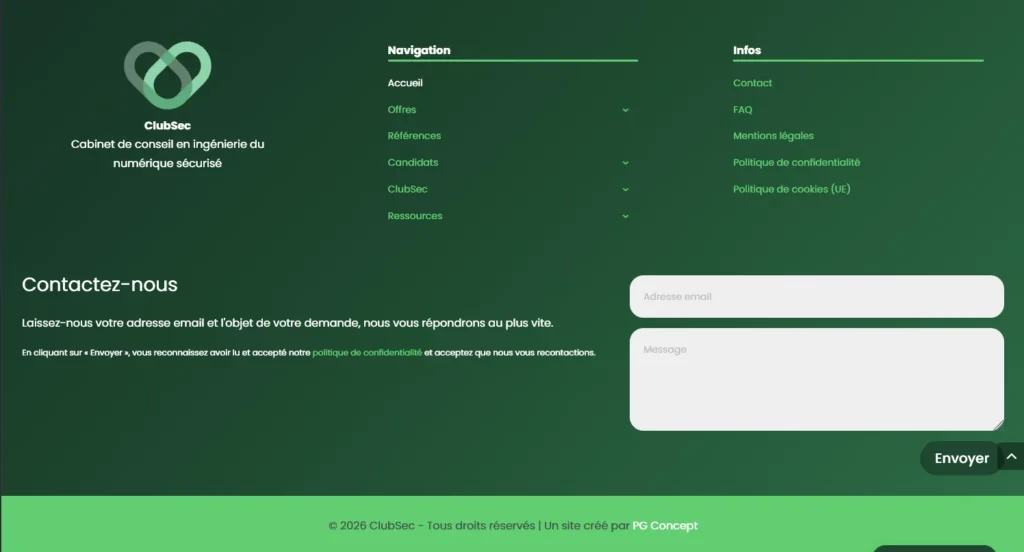Image resolution: width=1024 pixels, height=552 pixels.
Task: Grab the Message textarea resize handle
Action: pos(998,425)
